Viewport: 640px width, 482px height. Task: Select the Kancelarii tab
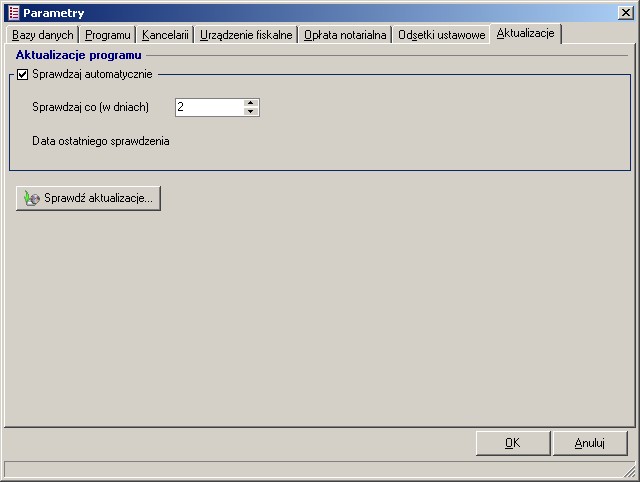point(165,35)
